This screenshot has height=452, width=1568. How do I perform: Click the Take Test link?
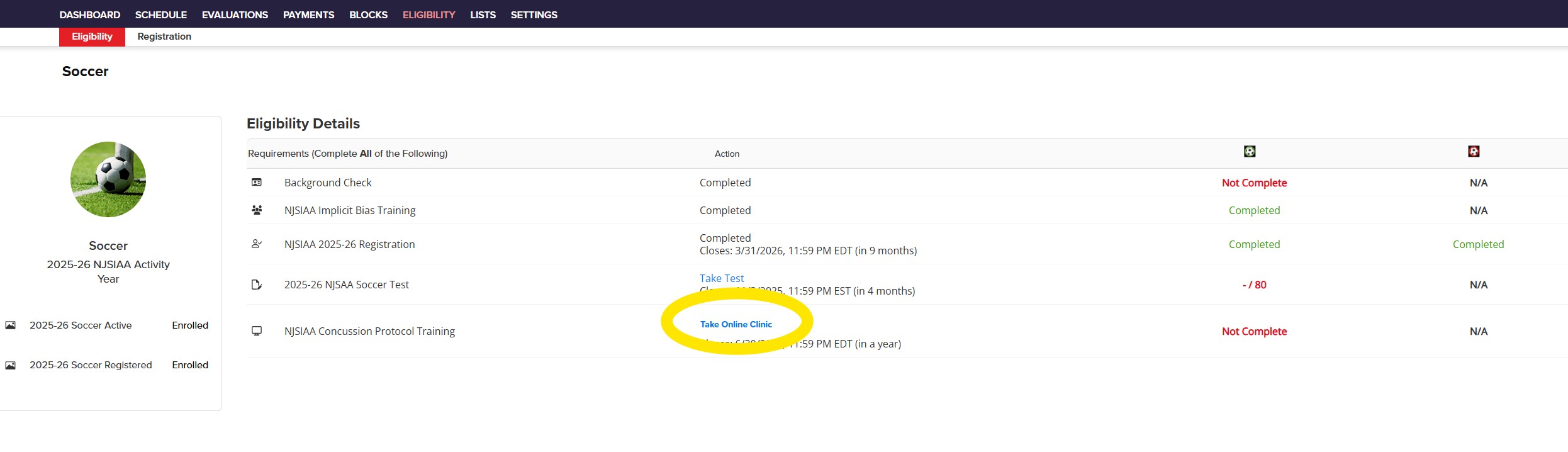tap(722, 278)
